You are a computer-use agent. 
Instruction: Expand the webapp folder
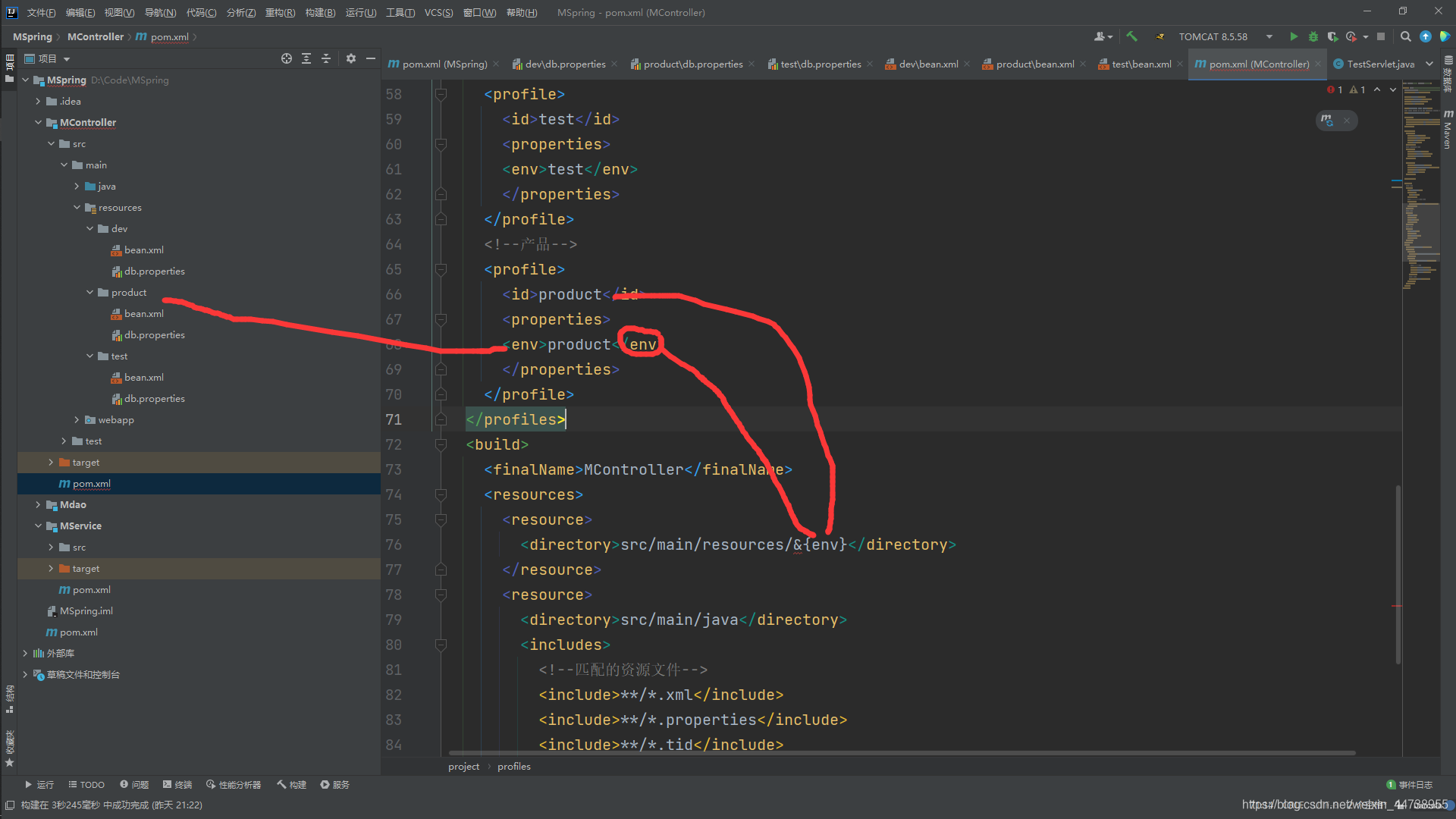pos(77,420)
